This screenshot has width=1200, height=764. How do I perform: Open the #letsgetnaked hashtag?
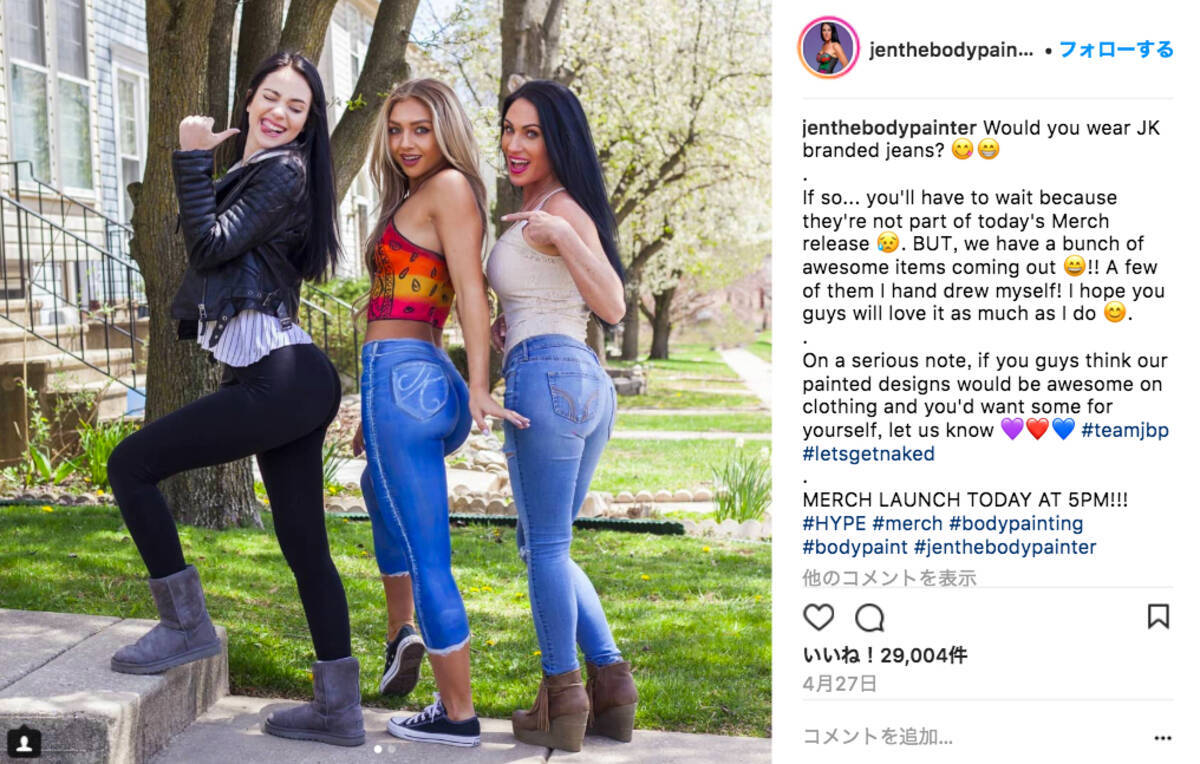[868, 454]
